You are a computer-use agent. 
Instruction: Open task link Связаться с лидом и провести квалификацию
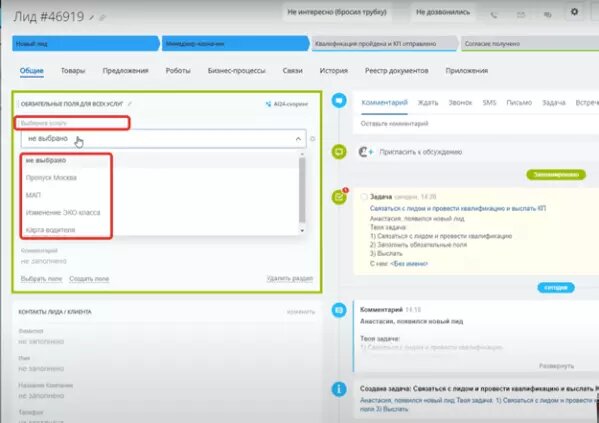458,209
